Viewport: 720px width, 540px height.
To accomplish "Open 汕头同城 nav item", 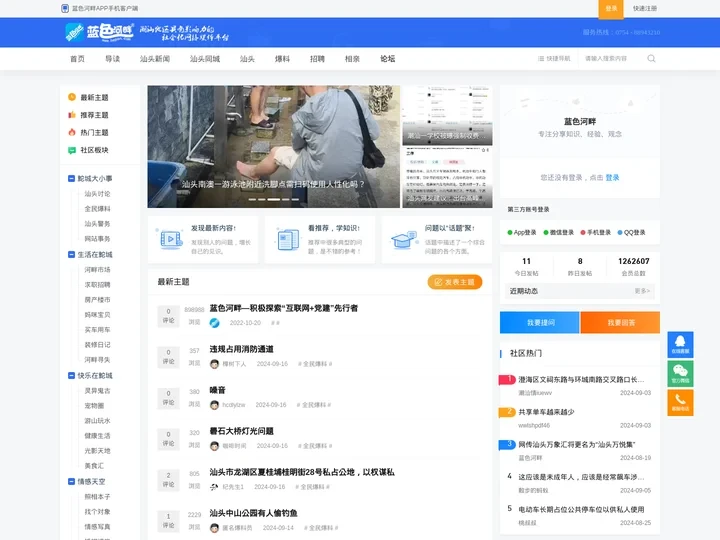I will coord(205,59).
